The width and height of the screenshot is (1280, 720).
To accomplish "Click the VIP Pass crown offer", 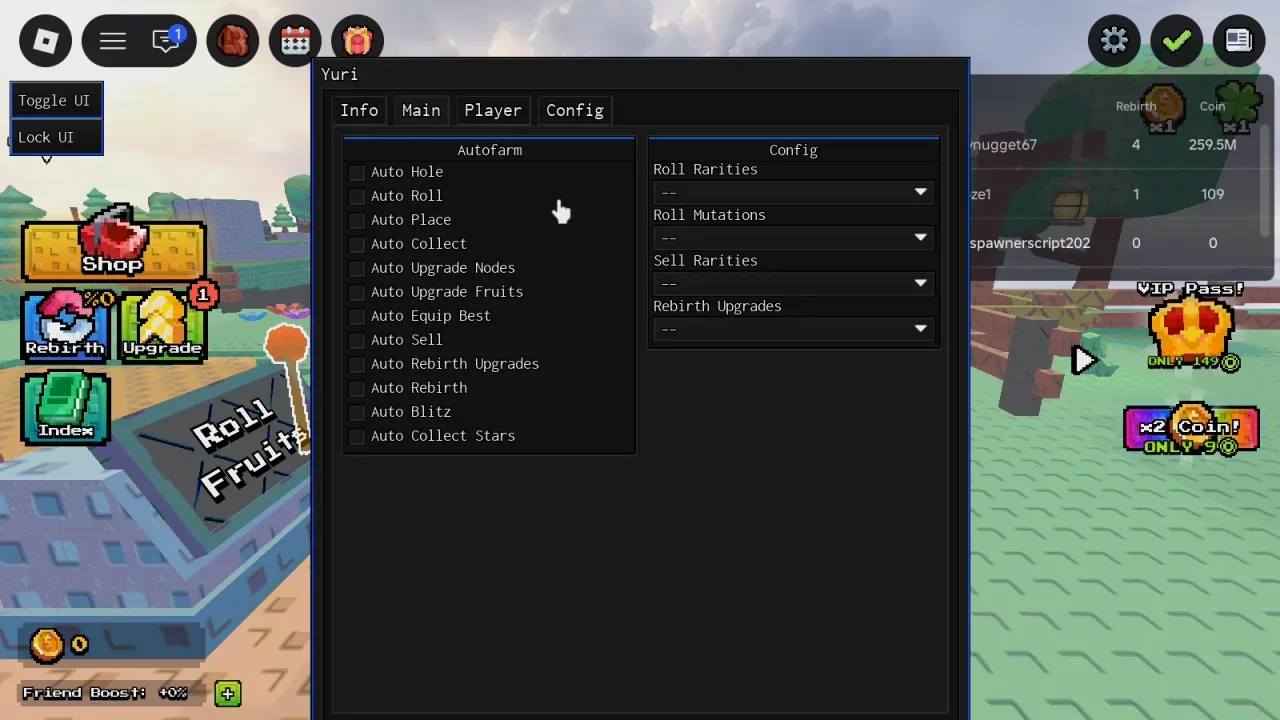I will point(1190,328).
